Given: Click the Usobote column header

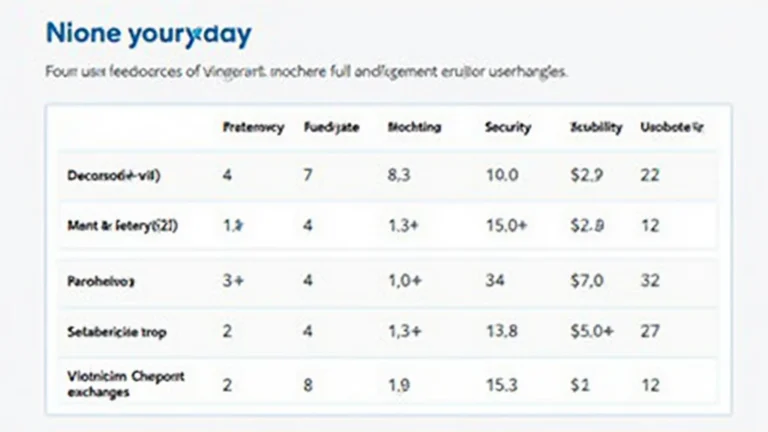Looking at the screenshot, I should tap(671, 128).
